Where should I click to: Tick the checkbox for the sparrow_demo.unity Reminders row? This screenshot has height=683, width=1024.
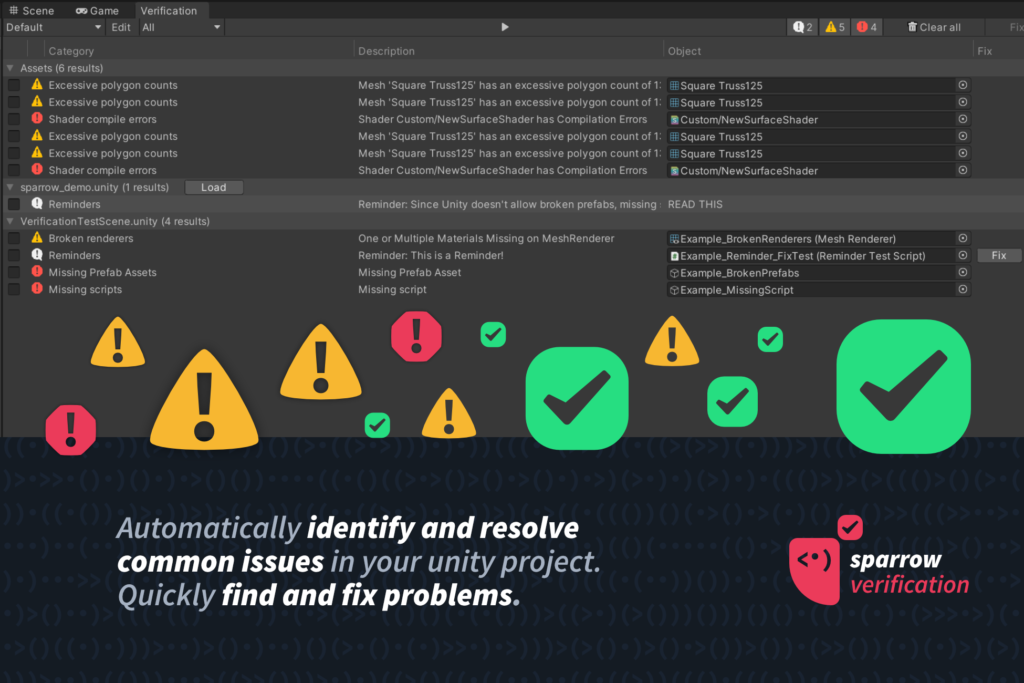[14, 204]
